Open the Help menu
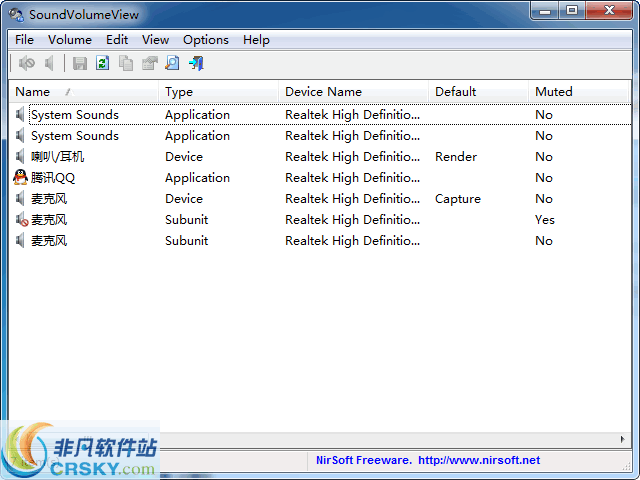 click(256, 40)
